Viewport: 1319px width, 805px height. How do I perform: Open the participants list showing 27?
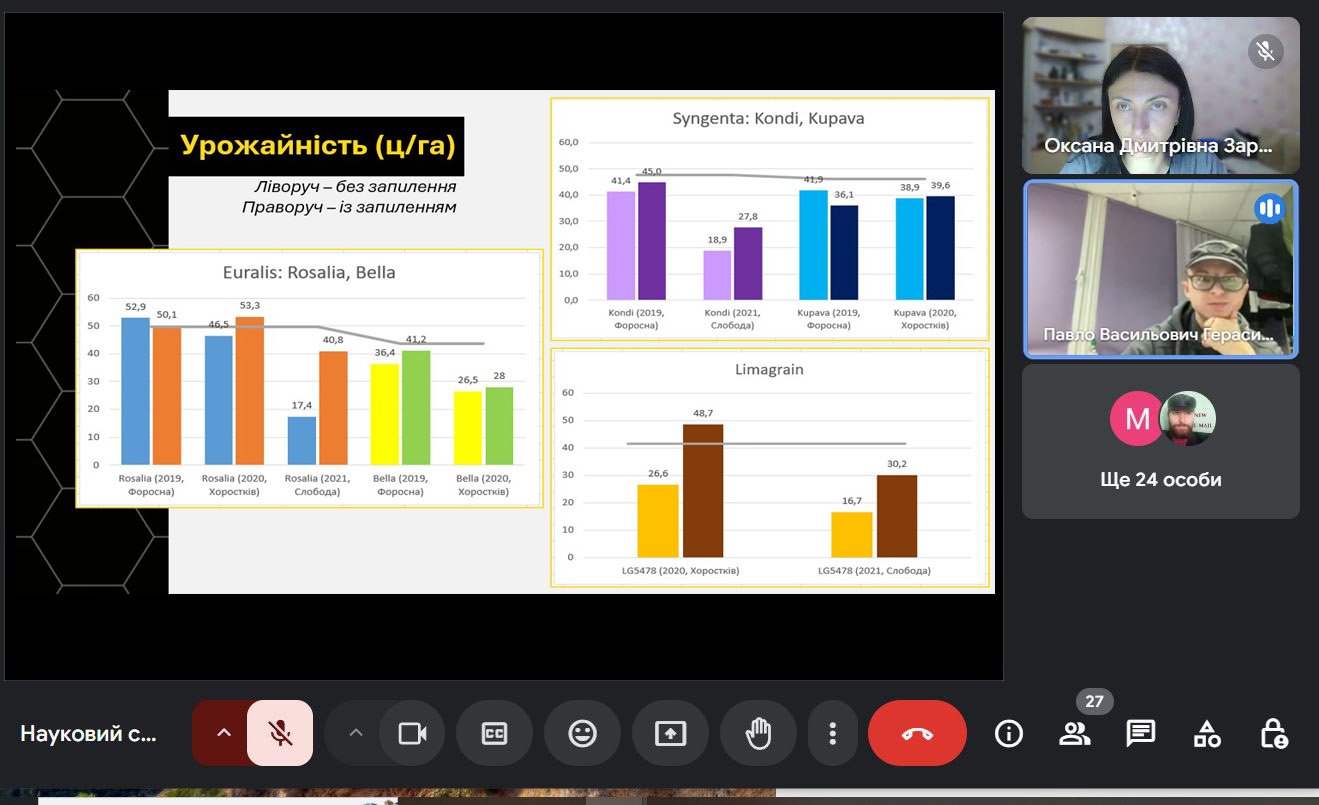[x=1075, y=734]
